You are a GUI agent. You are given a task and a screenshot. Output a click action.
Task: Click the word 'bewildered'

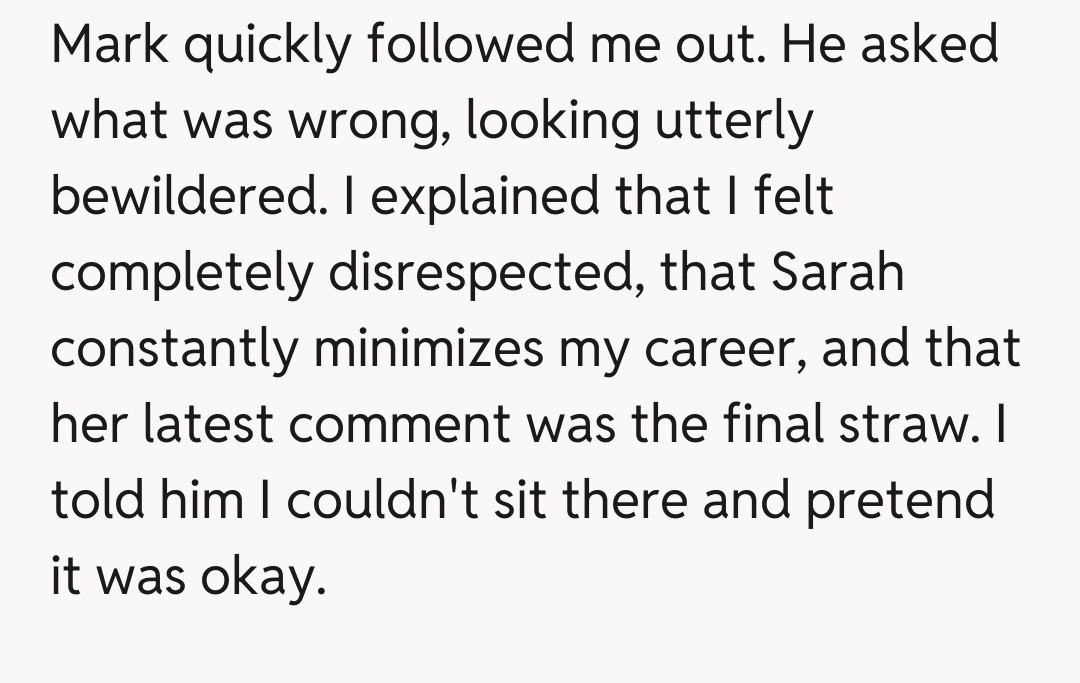[x=180, y=197]
